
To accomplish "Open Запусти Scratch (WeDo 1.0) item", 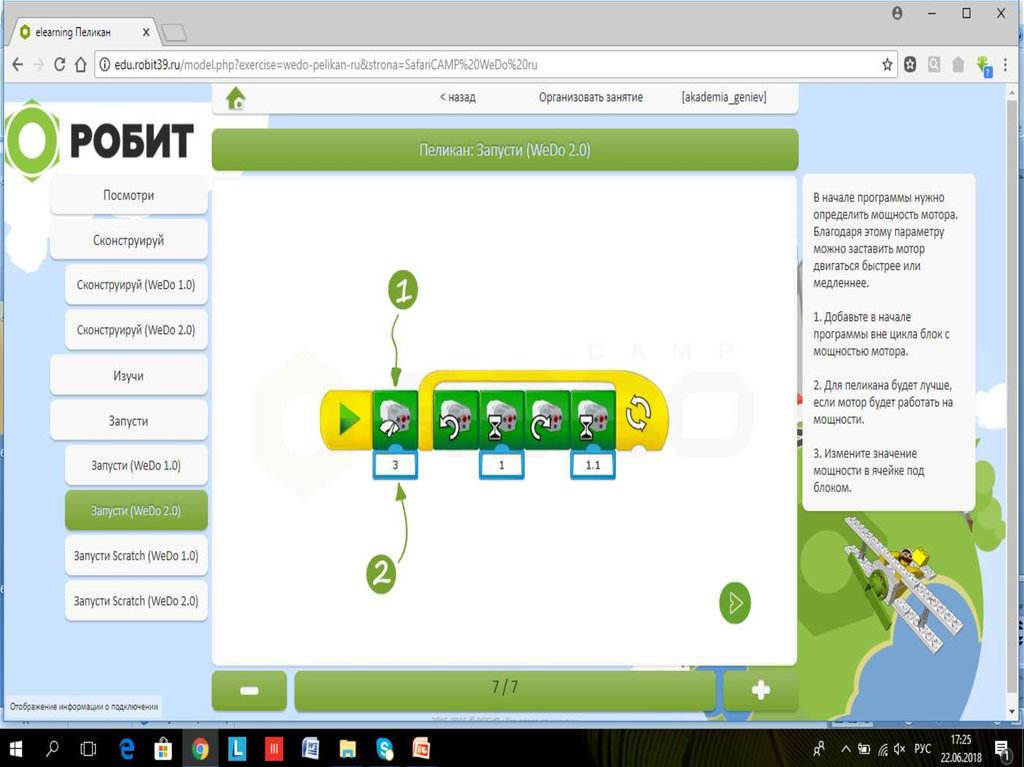I will pyautogui.click(x=136, y=556).
